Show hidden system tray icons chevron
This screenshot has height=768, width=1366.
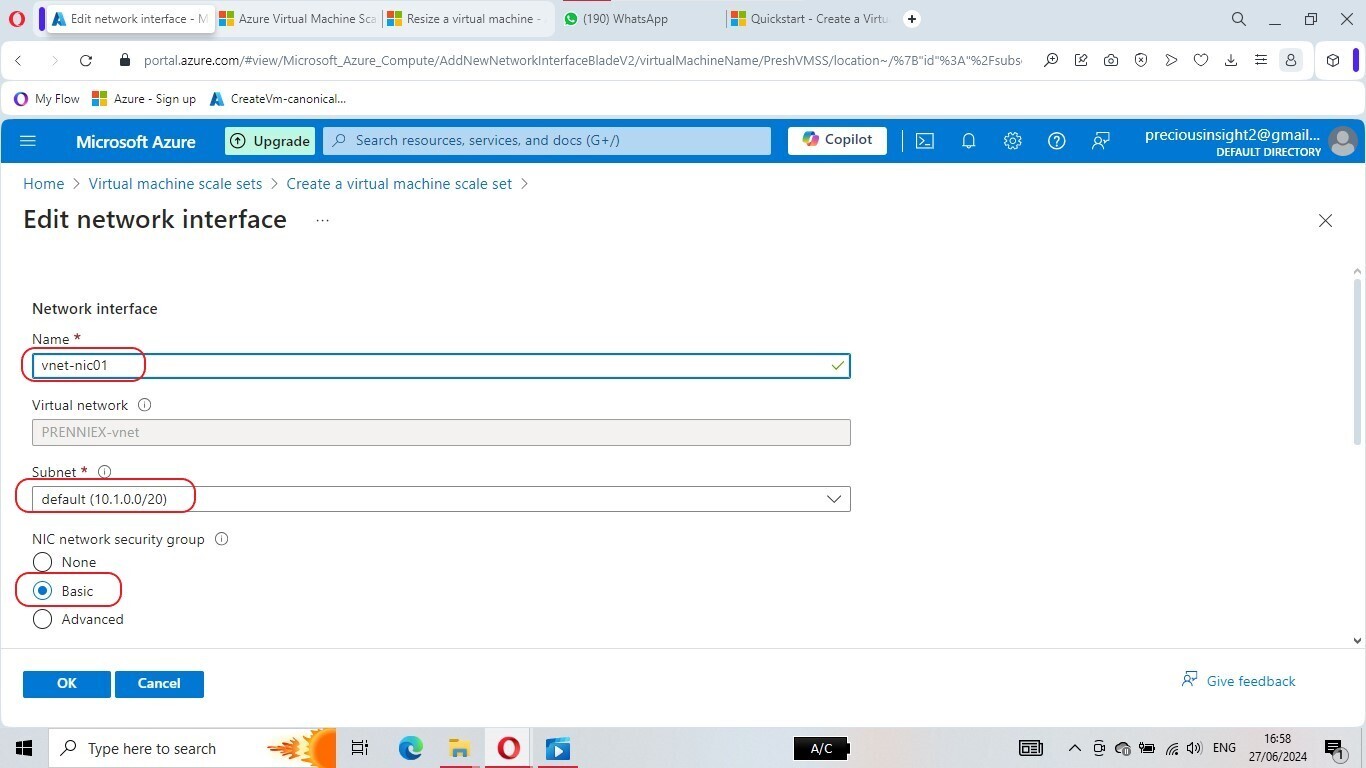(x=1075, y=748)
